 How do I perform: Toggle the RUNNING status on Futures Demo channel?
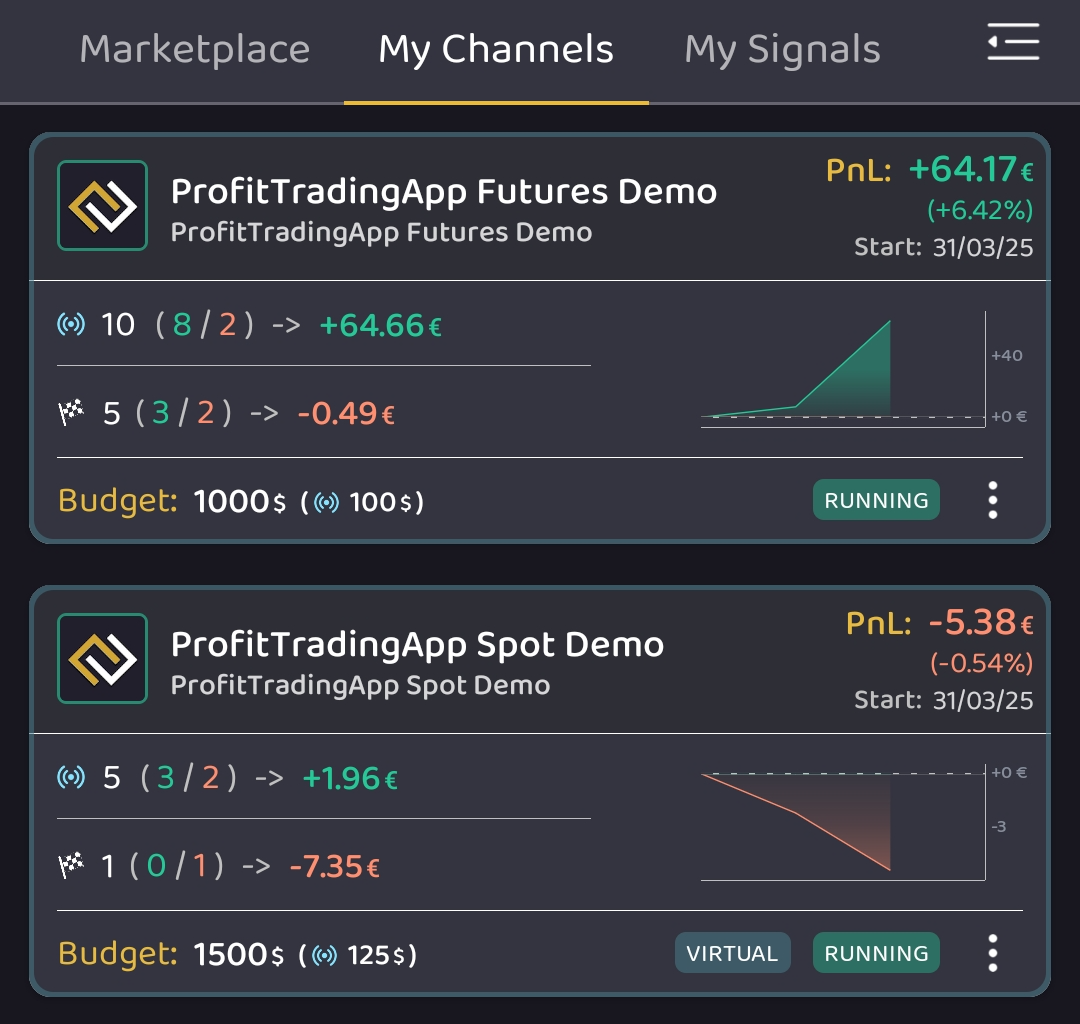coord(876,500)
